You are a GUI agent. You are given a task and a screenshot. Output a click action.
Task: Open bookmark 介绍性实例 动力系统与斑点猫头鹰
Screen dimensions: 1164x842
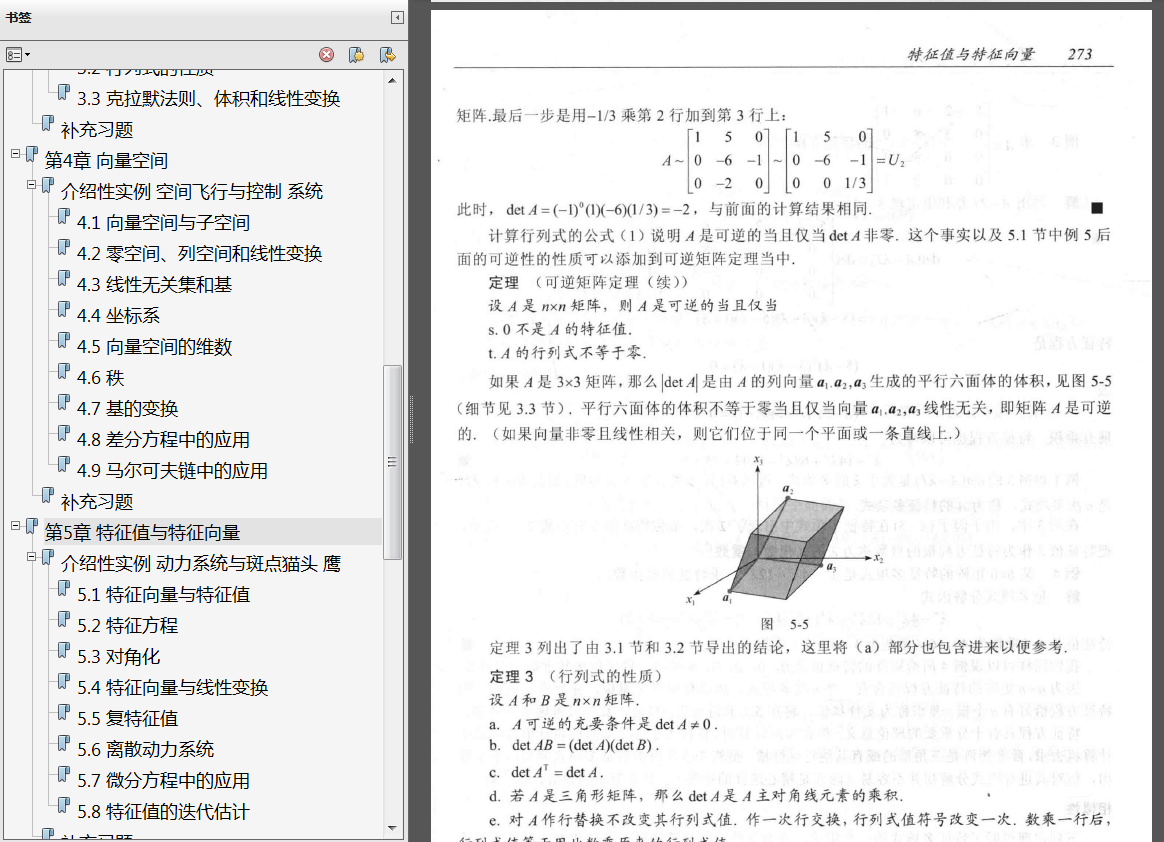tap(200, 564)
